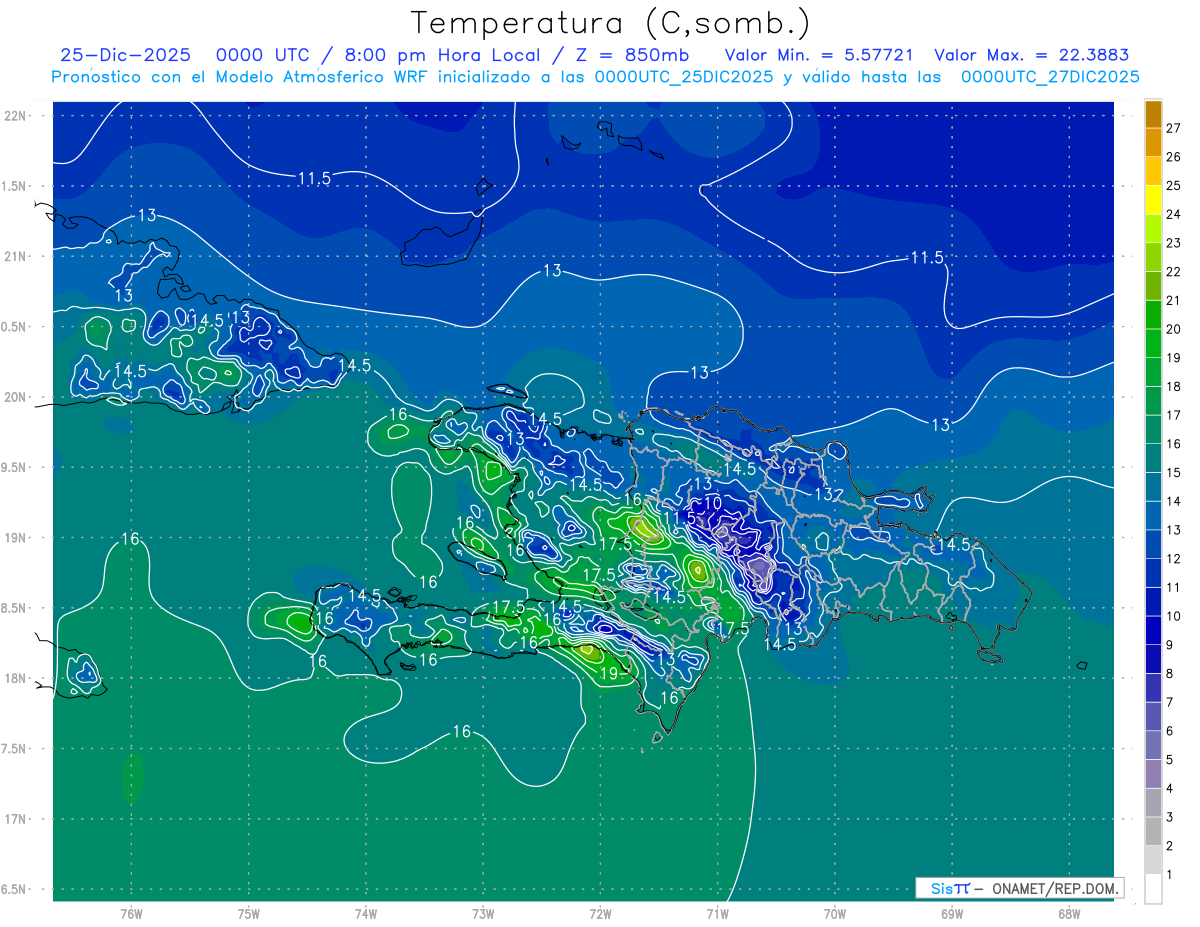Click the ONAMET/REP.DOM. credit label
1200x927 pixels.
[1054, 888]
